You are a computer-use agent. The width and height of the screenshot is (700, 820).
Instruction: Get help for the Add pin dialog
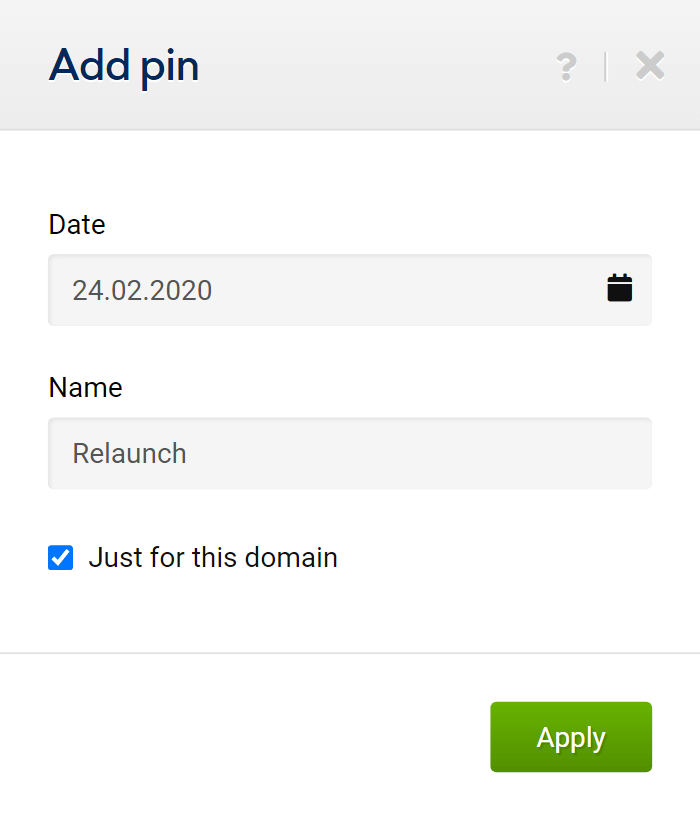coord(567,67)
